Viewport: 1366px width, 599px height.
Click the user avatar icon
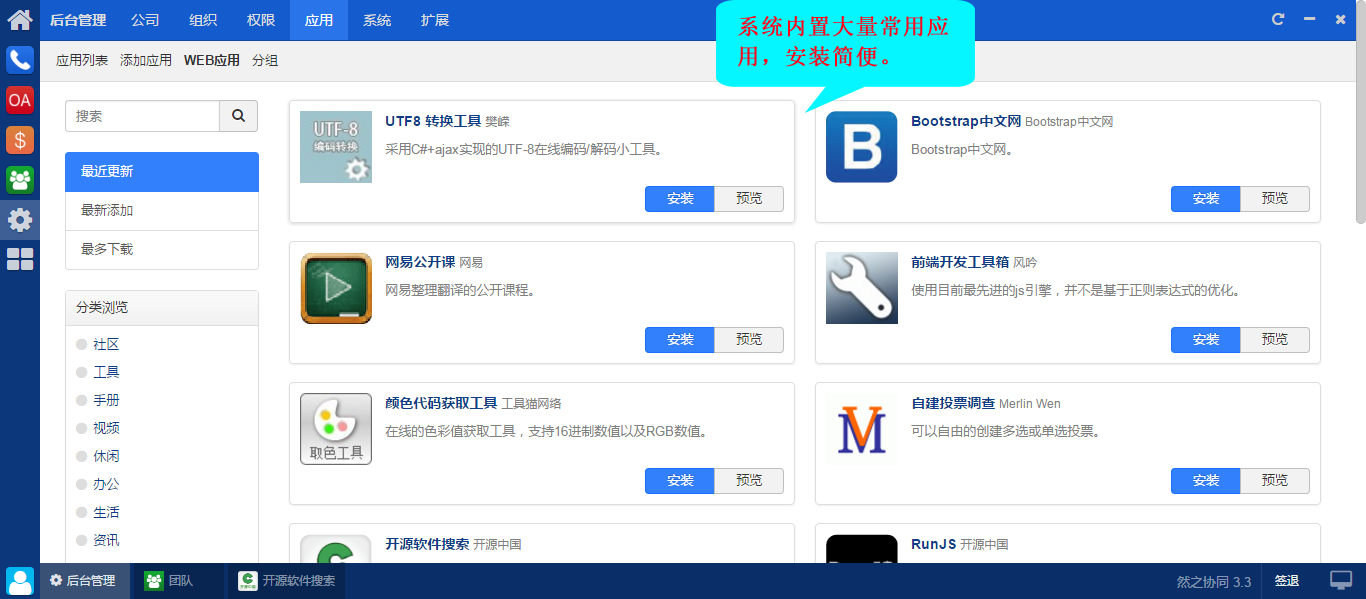(20, 581)
